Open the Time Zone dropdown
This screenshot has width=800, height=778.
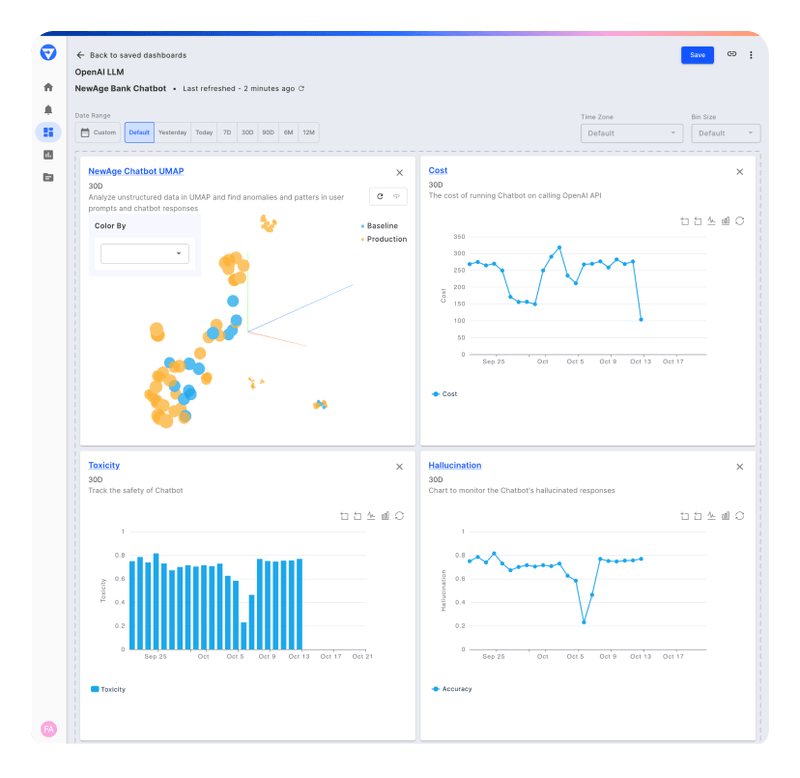(632, 132)
